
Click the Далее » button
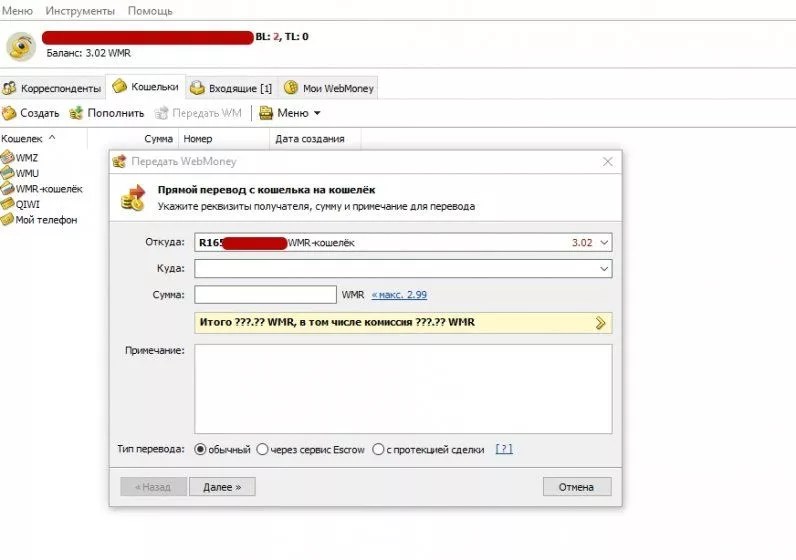222,487
